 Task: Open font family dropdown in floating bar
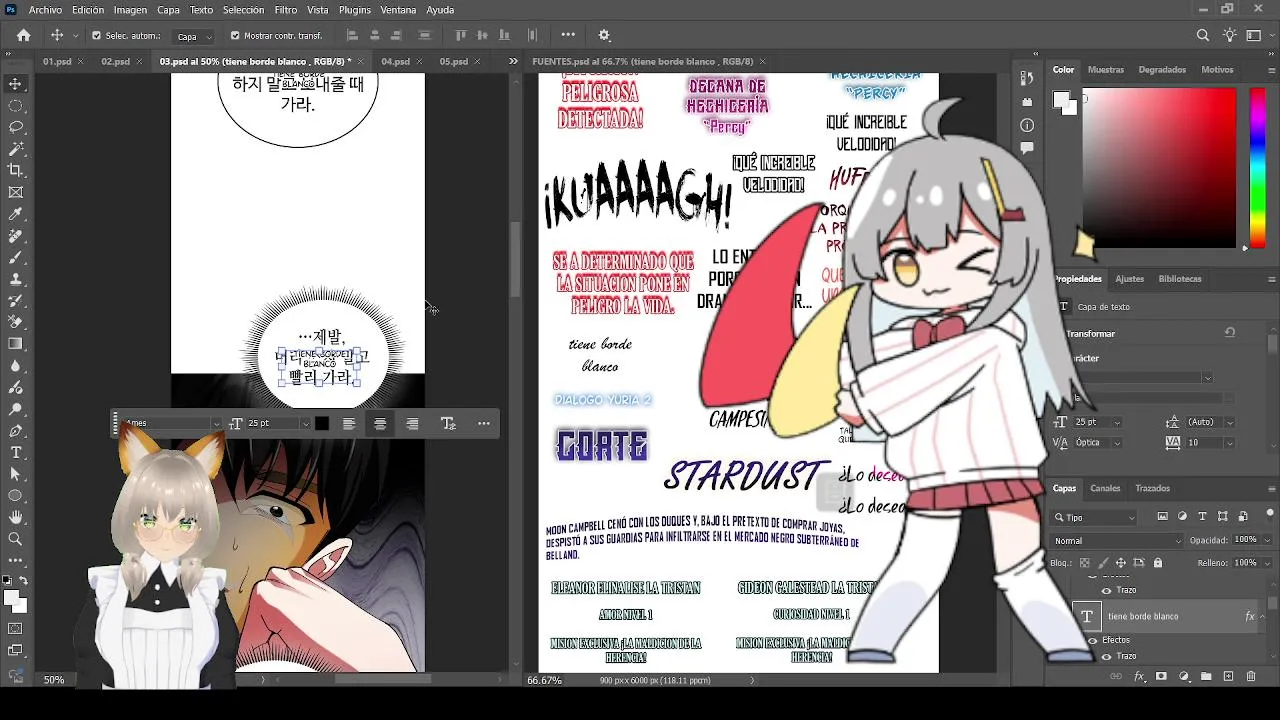click(x=215, y=424)
